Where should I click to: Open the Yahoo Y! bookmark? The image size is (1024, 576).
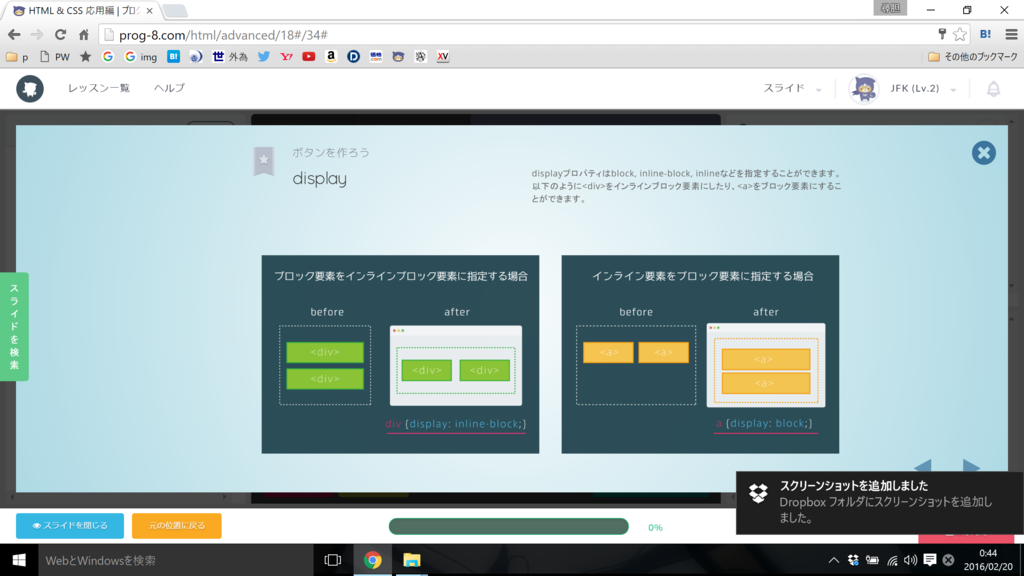click(286, 57)
